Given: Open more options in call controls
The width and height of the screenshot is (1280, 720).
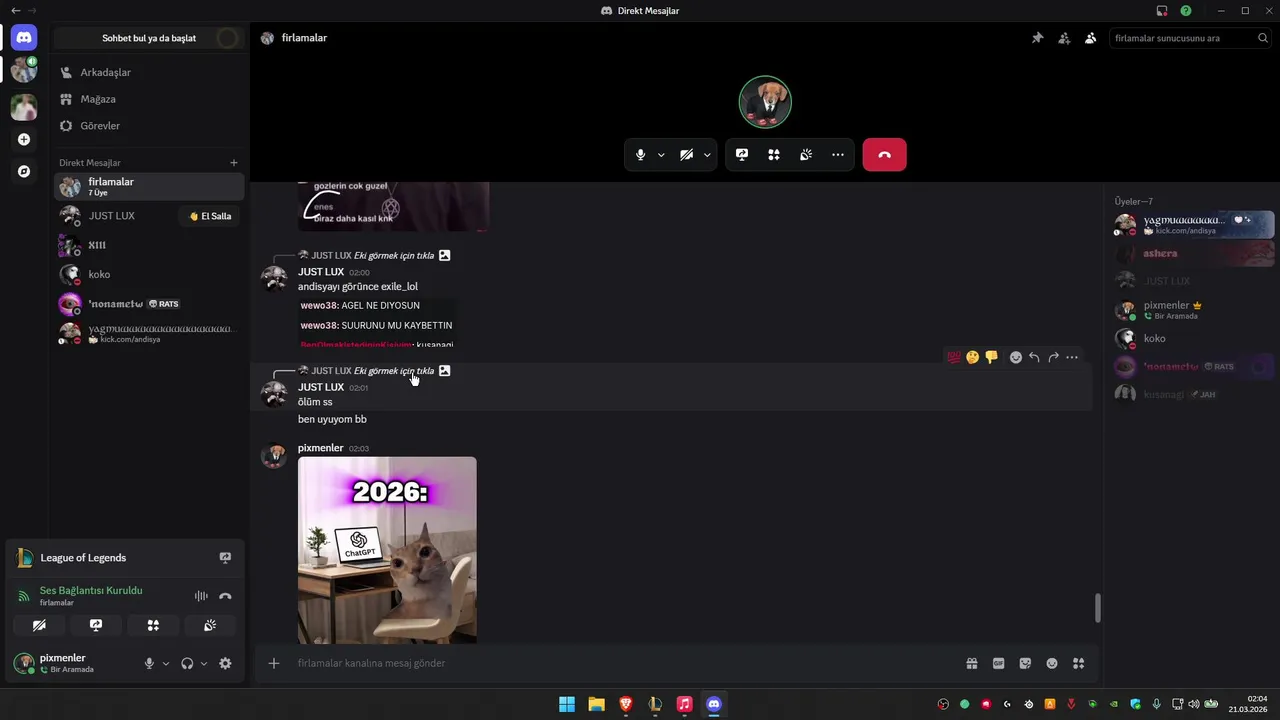Looking at the screenshot, I should (838, 155).
